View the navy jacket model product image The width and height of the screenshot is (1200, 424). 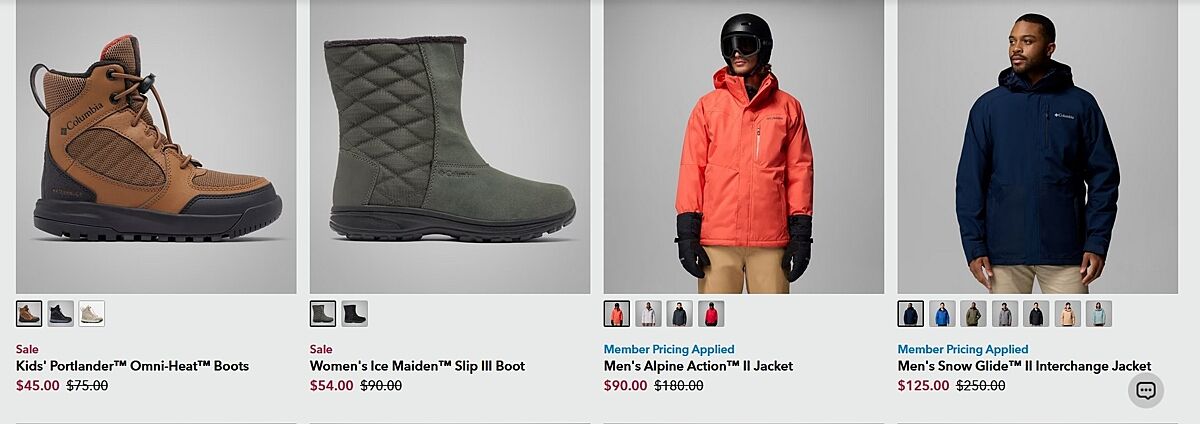[1038, 146]
